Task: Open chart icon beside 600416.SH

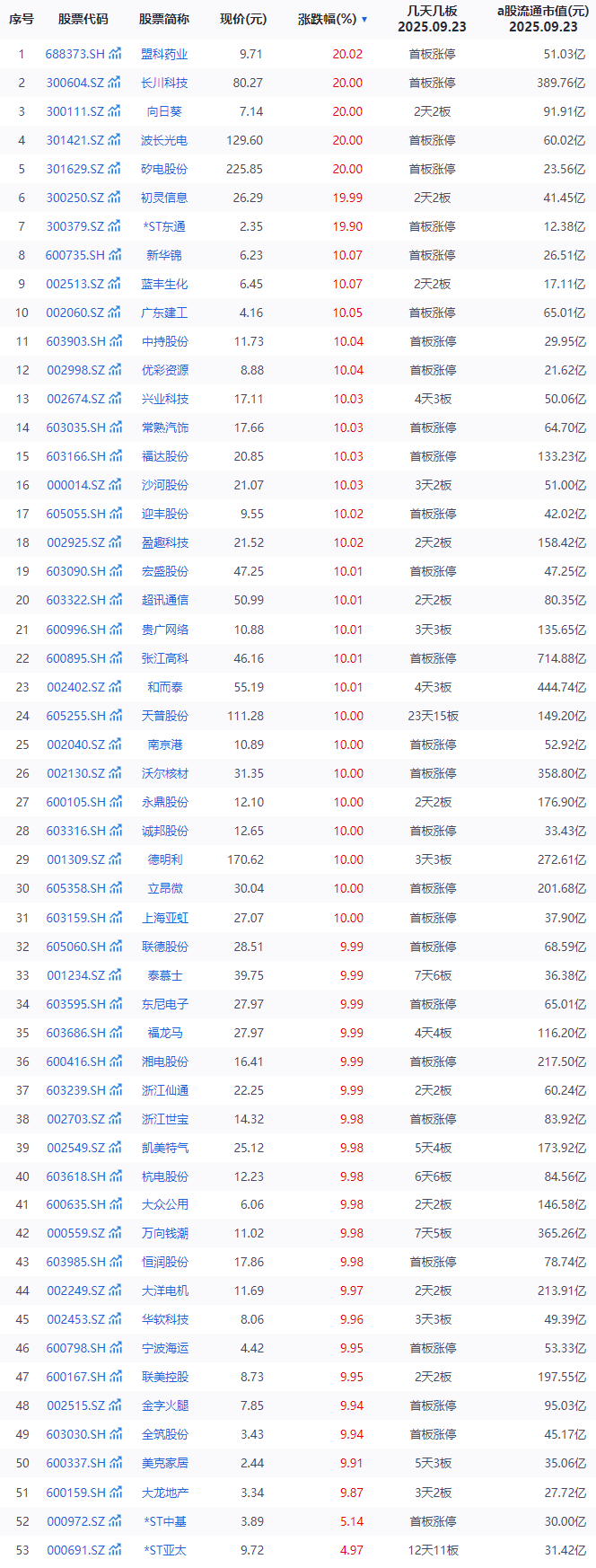Action: coord(115,1061)
